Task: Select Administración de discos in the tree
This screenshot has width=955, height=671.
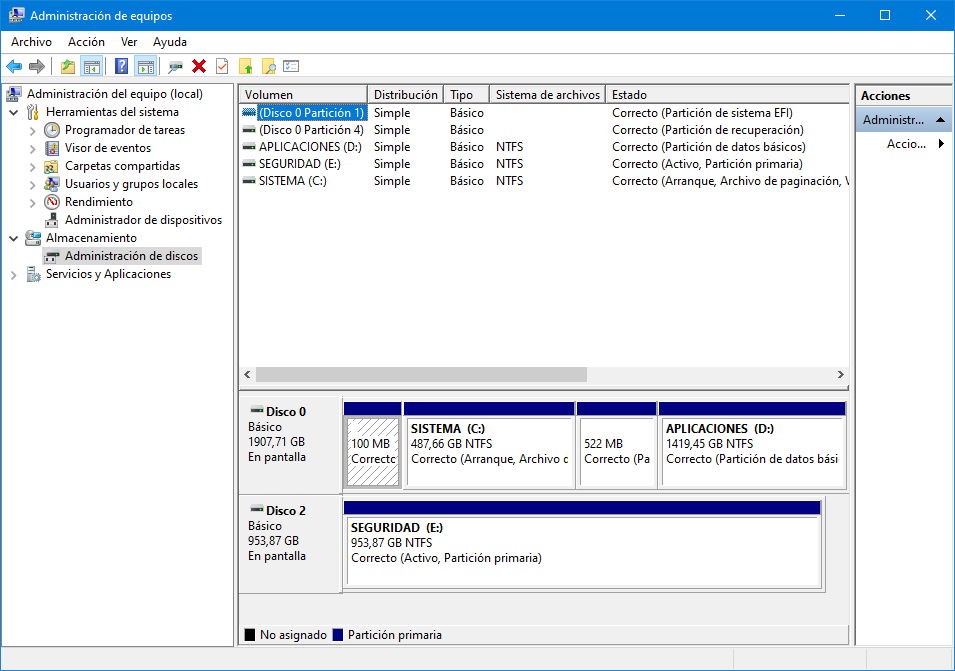Action: 132,256
